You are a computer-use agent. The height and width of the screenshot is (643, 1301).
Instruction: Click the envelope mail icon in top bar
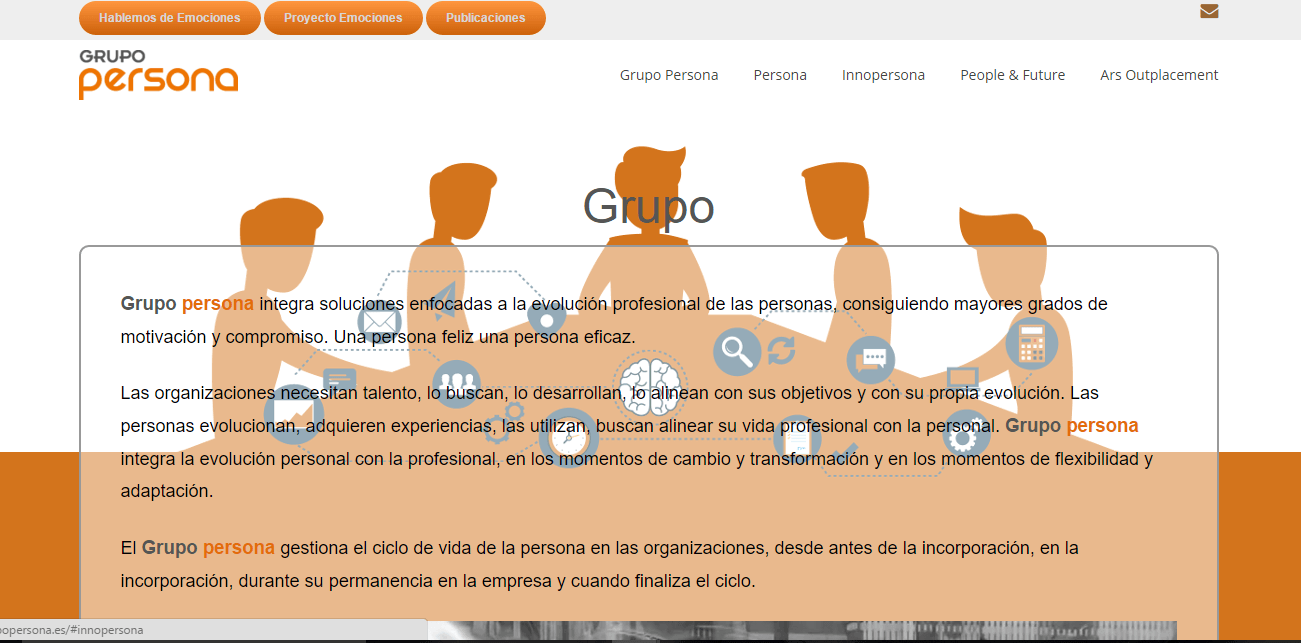point(1209,12)
